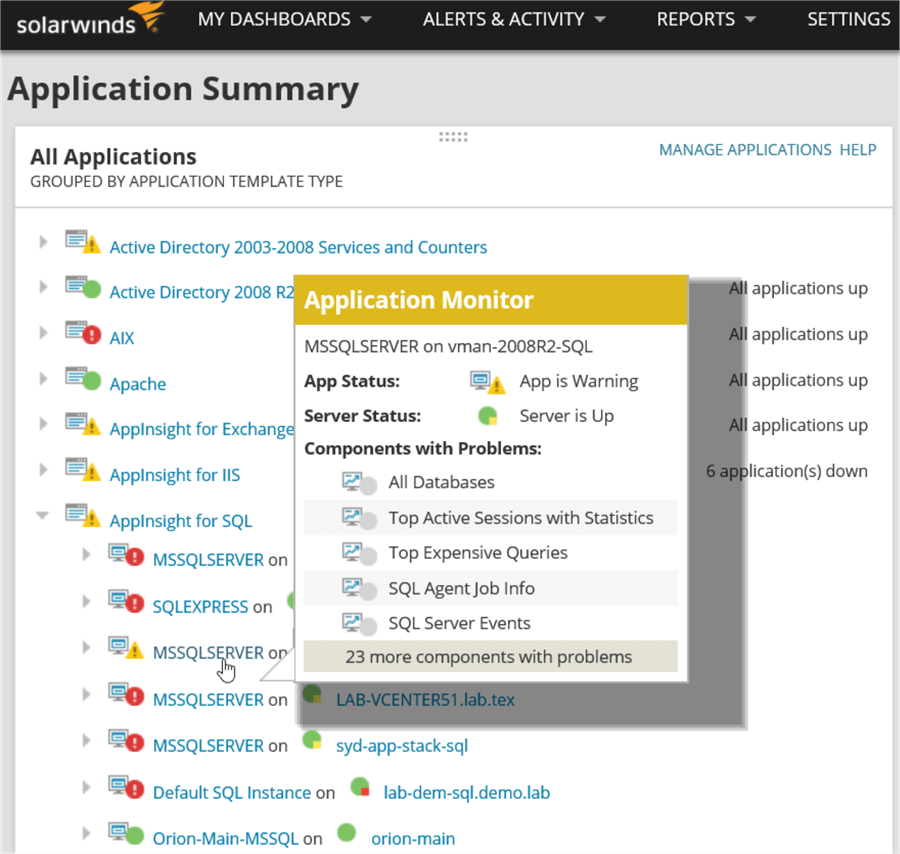Click the green up icon for Active Directory 2008 R2
900x854 pixels.
click(83, 286)
